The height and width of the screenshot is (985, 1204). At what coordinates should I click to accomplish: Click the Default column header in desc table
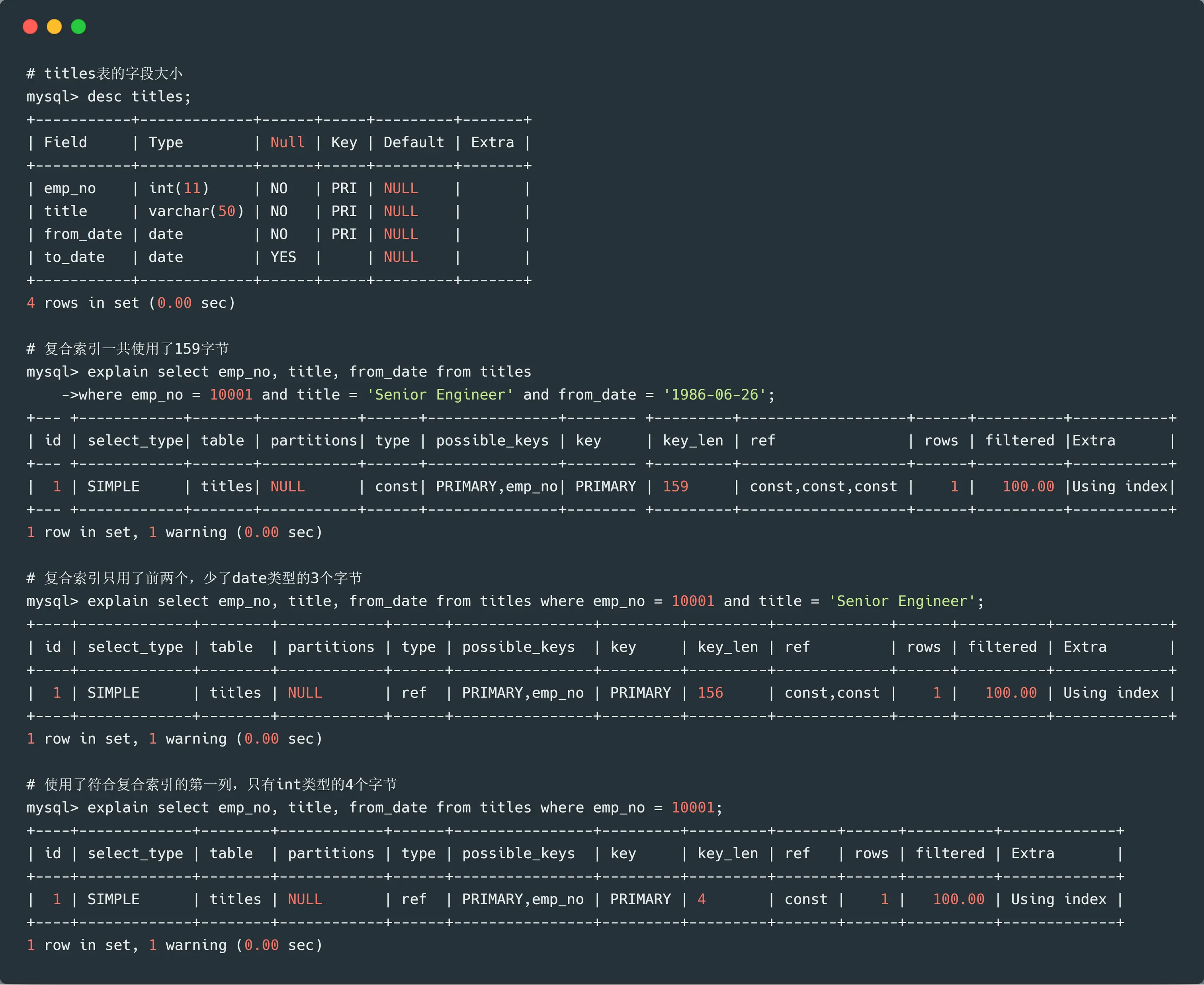[x=413, y=143]
